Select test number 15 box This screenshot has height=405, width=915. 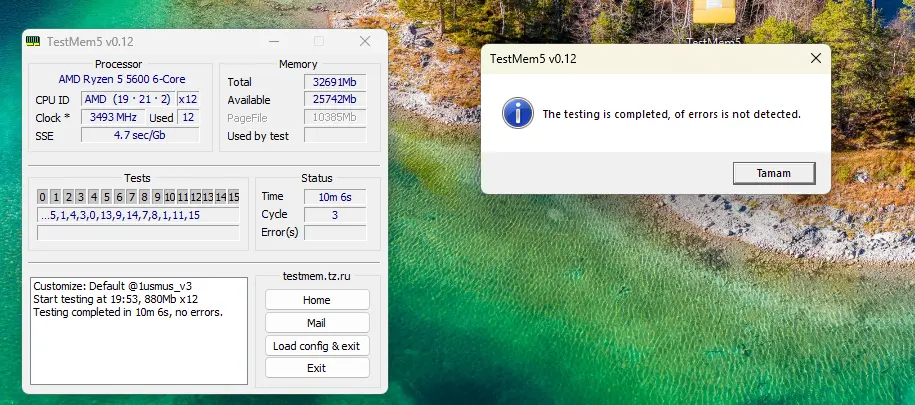[233, 197]
